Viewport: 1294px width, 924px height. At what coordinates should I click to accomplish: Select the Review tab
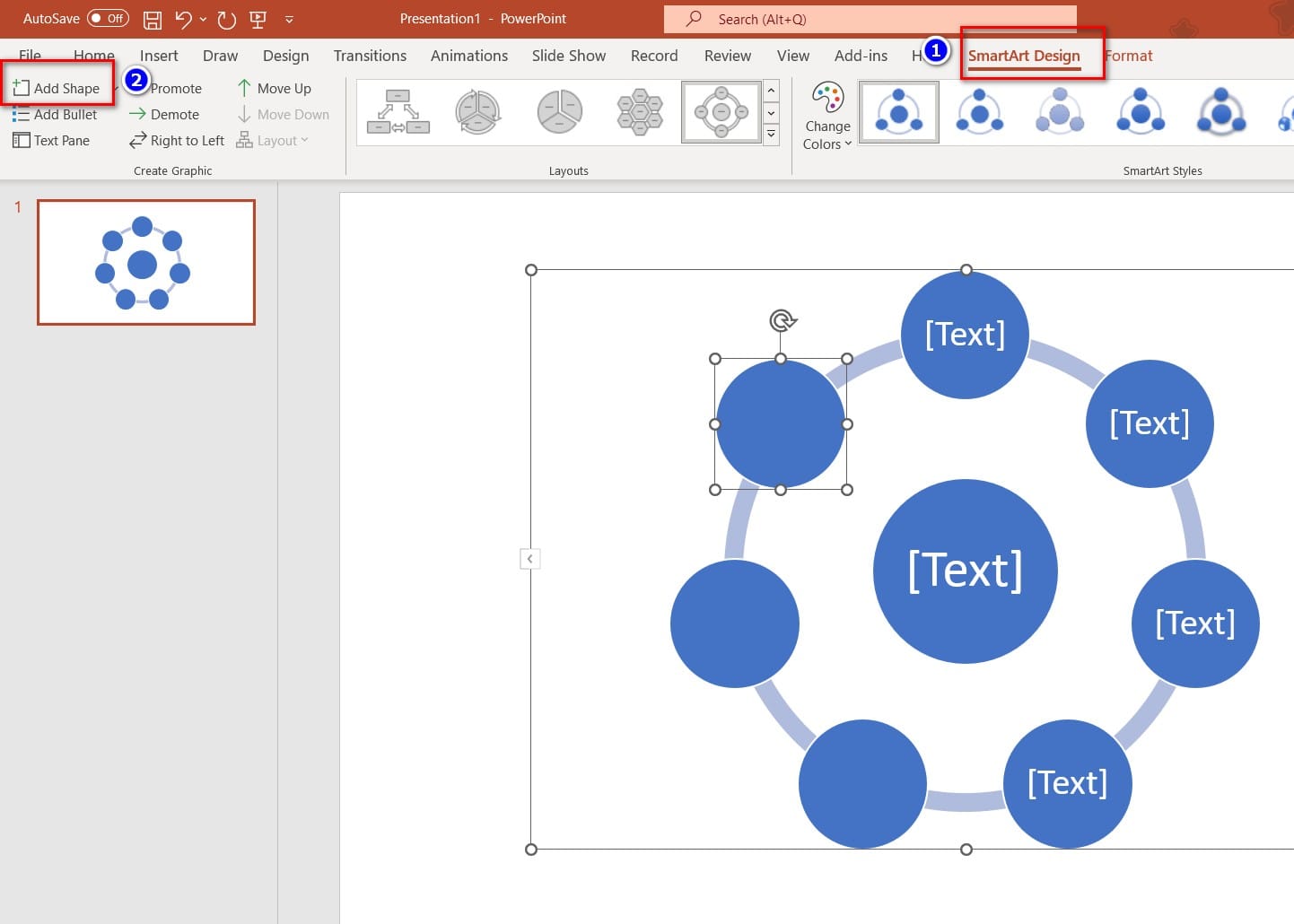click(728, 56)
